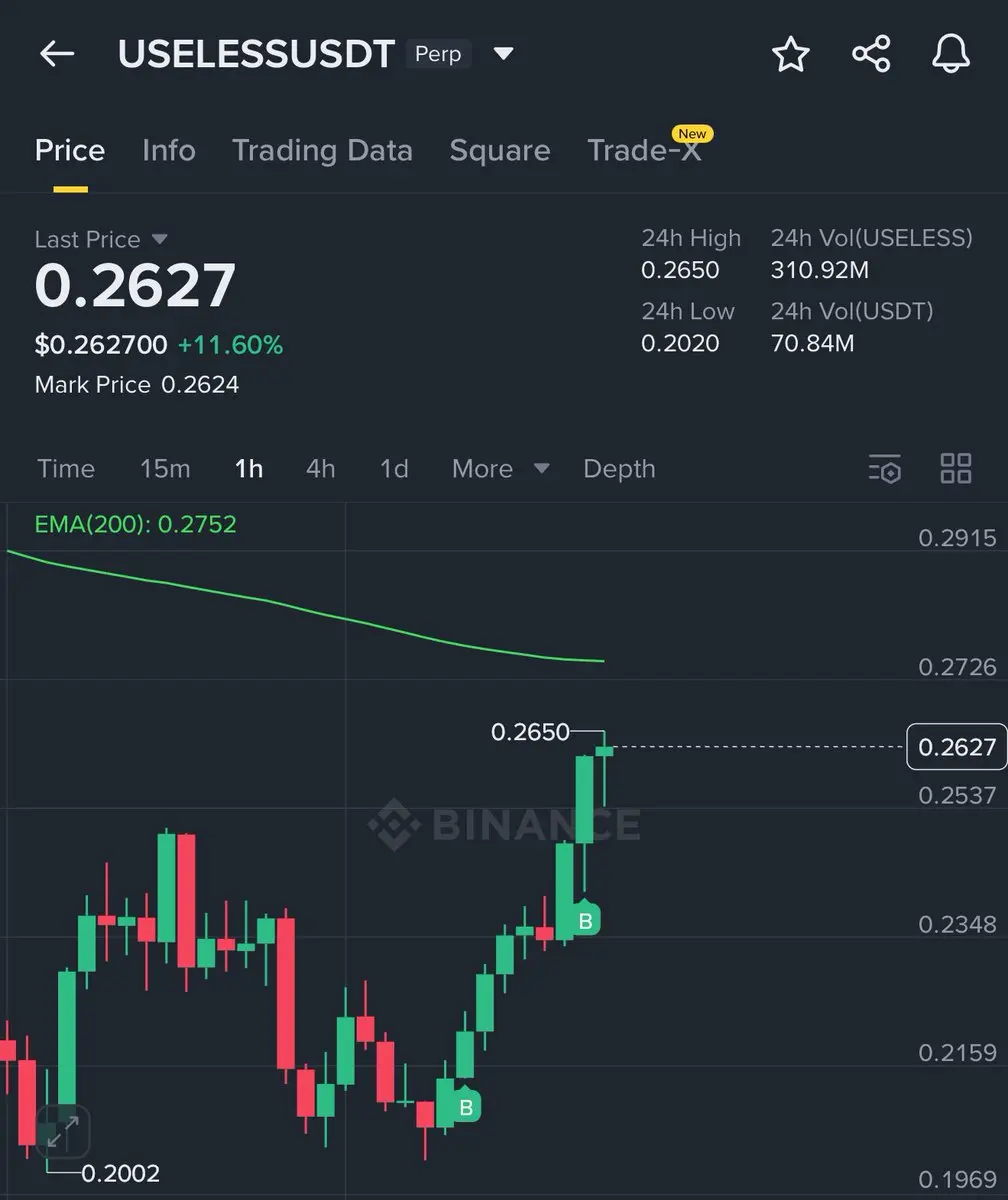The image size is (1008, 1200).
Task: Select the Time chart view
Action: coord(65,468)
